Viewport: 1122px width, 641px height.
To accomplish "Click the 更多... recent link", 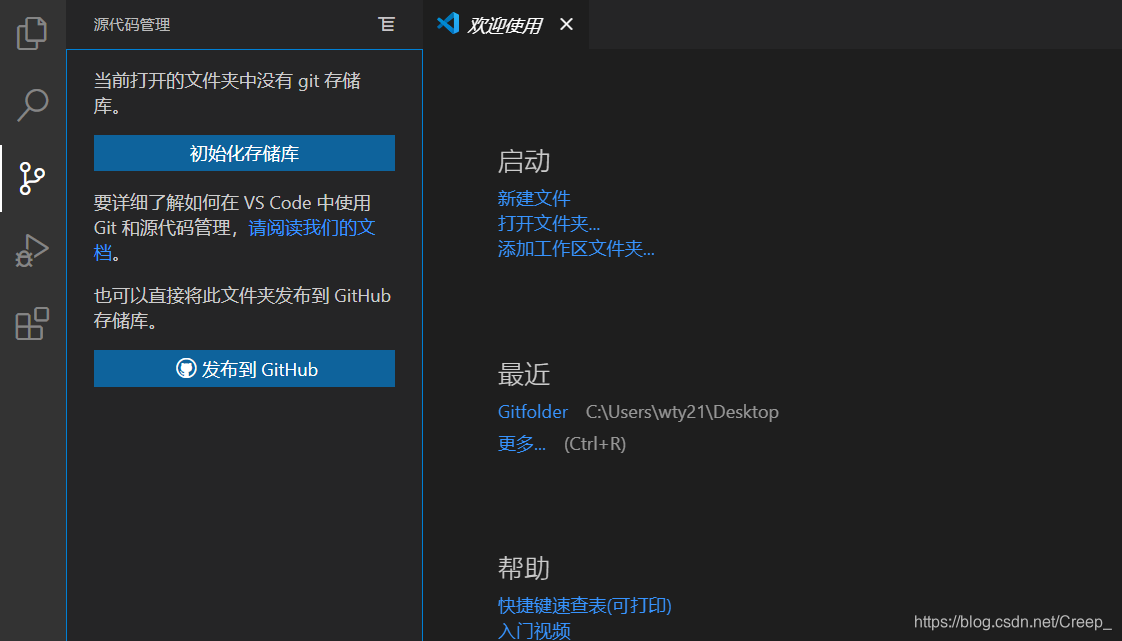I will 522,444.
